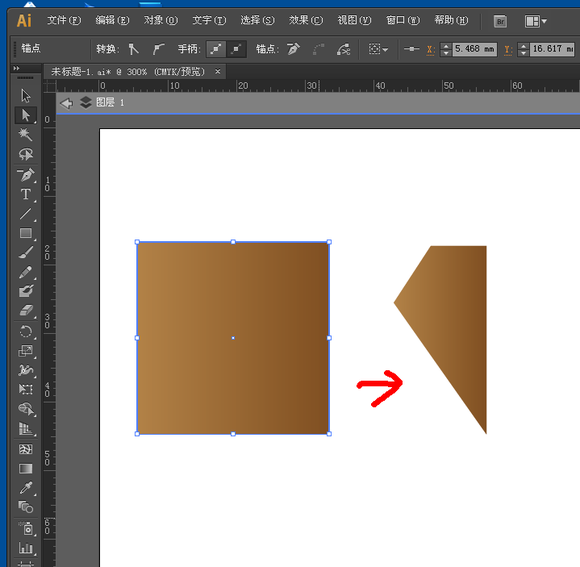This screenshot has width=580, height=567.
Task: Switch to the 未标题-1.ai document tab
Action: tap(128, 72)
